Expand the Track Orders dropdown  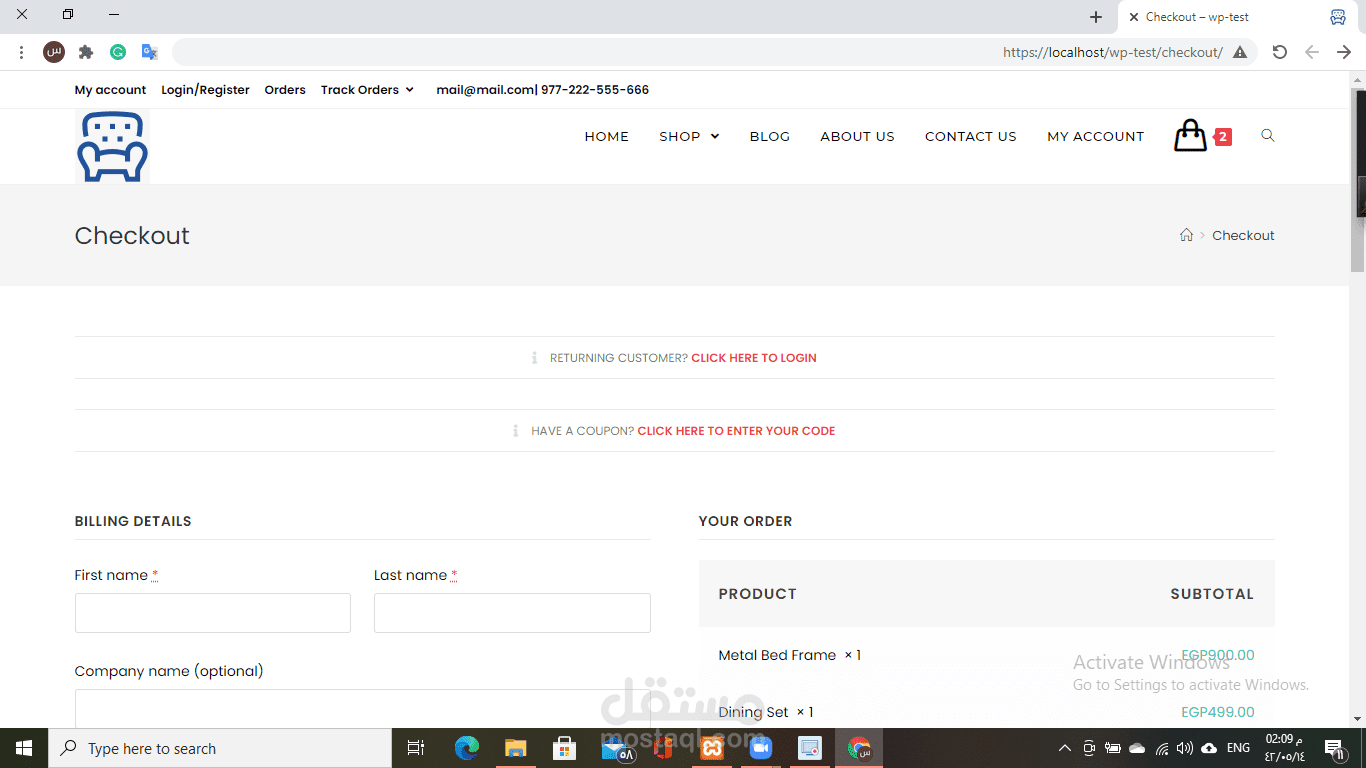tap(367, 90)
